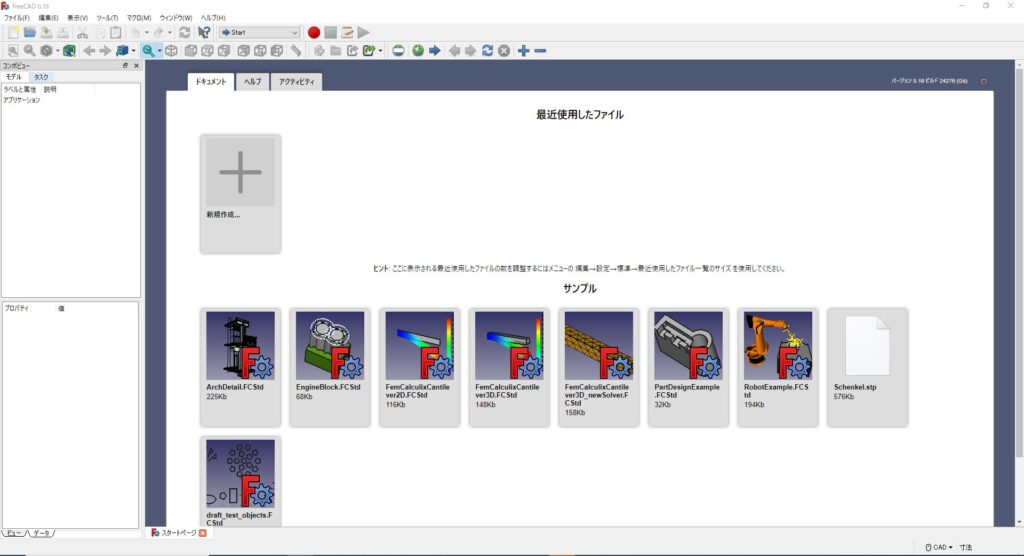Viewport: 1024px width, 556px height.
Task: Expand the undo history dropdown arrow
Action: [146, 33]
